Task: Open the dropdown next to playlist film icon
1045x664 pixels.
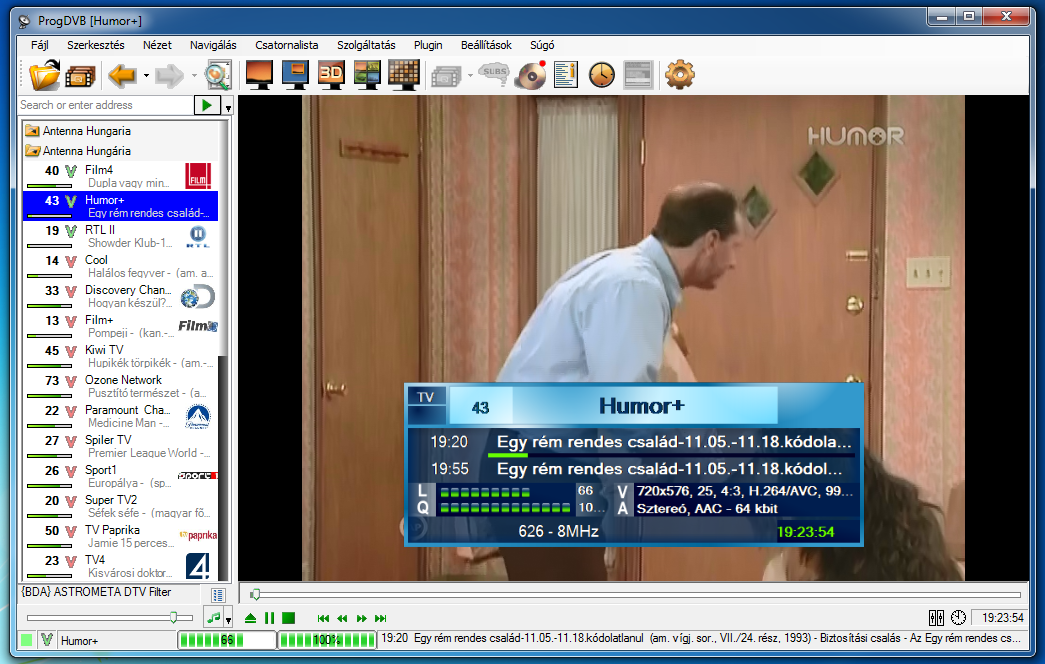Action: click(470, 76)
